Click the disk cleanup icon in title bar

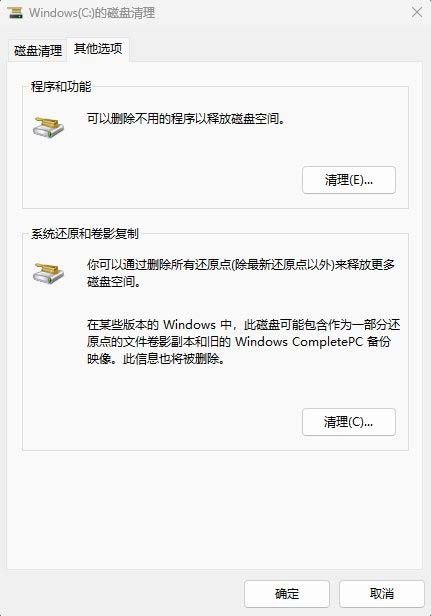click(x=15, y=12)
